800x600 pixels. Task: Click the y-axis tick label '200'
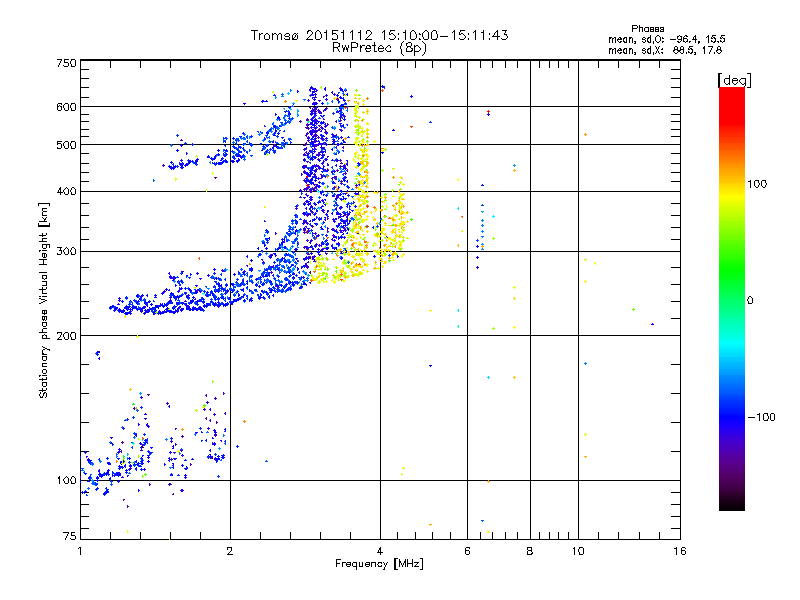point(66,336)
